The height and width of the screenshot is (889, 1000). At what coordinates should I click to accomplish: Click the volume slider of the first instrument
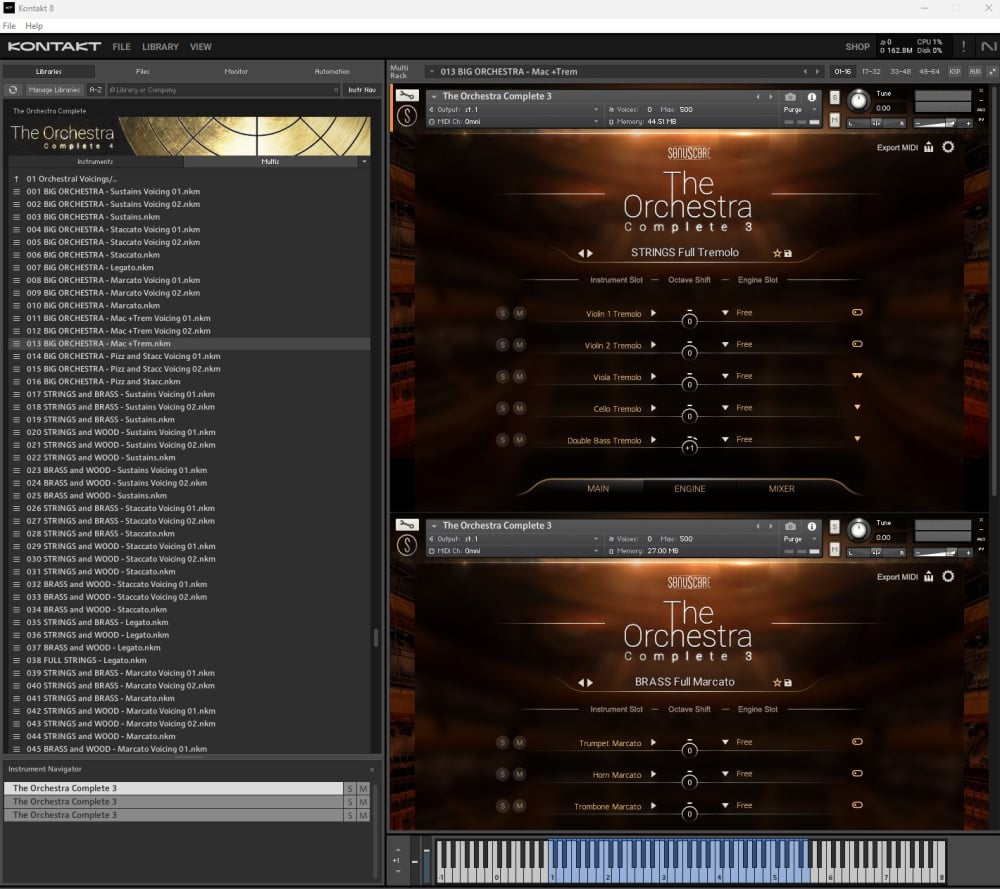point(943,123)
